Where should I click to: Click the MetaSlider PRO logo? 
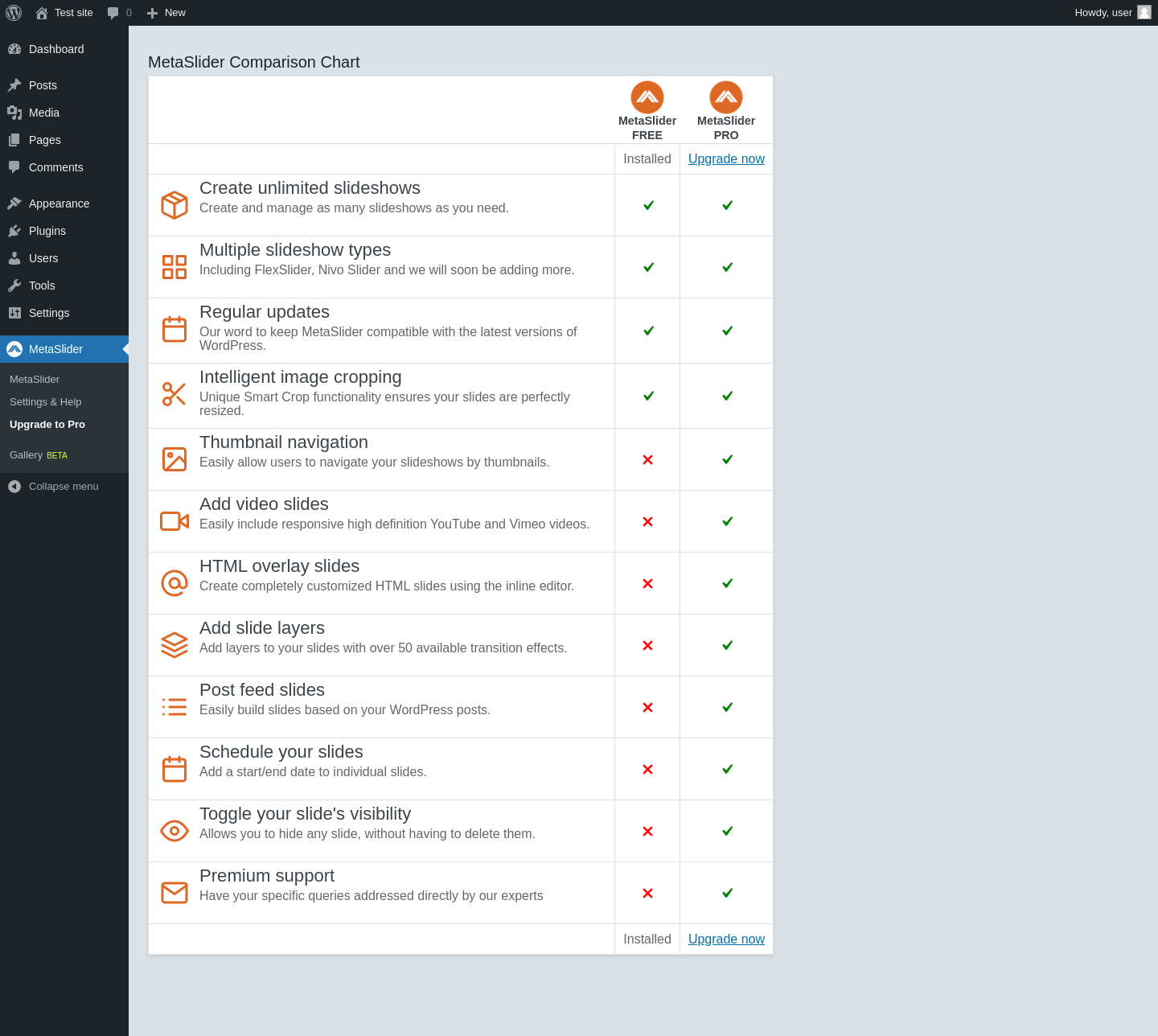point(726,97)
